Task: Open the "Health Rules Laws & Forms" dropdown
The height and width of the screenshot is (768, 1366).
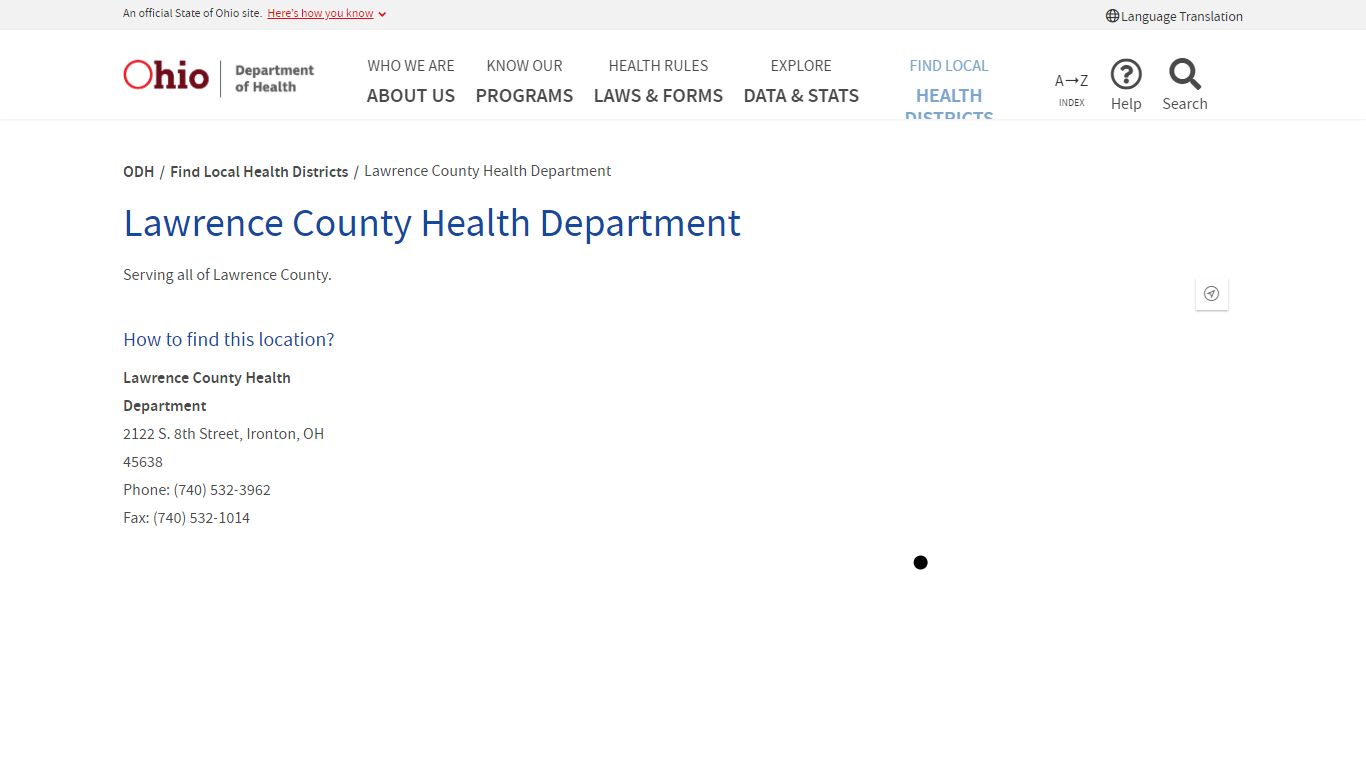Action: 658,80
